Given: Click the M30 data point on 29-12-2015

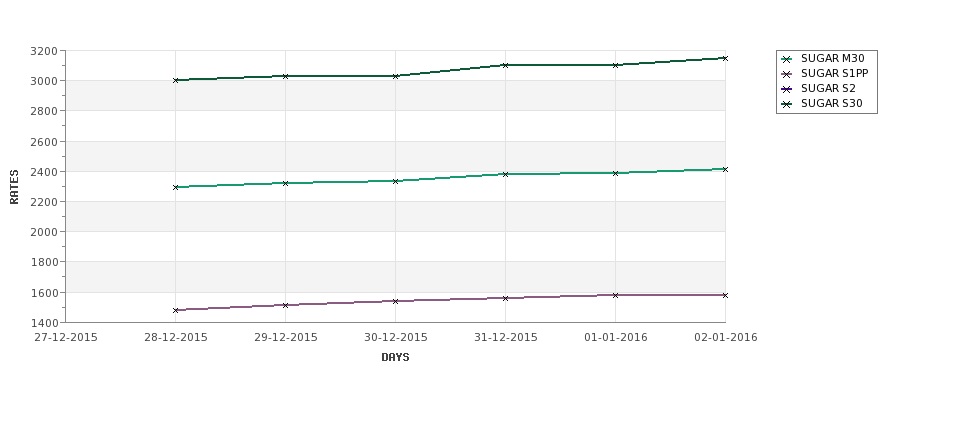Looking at the screenshot, I should 285,183.
